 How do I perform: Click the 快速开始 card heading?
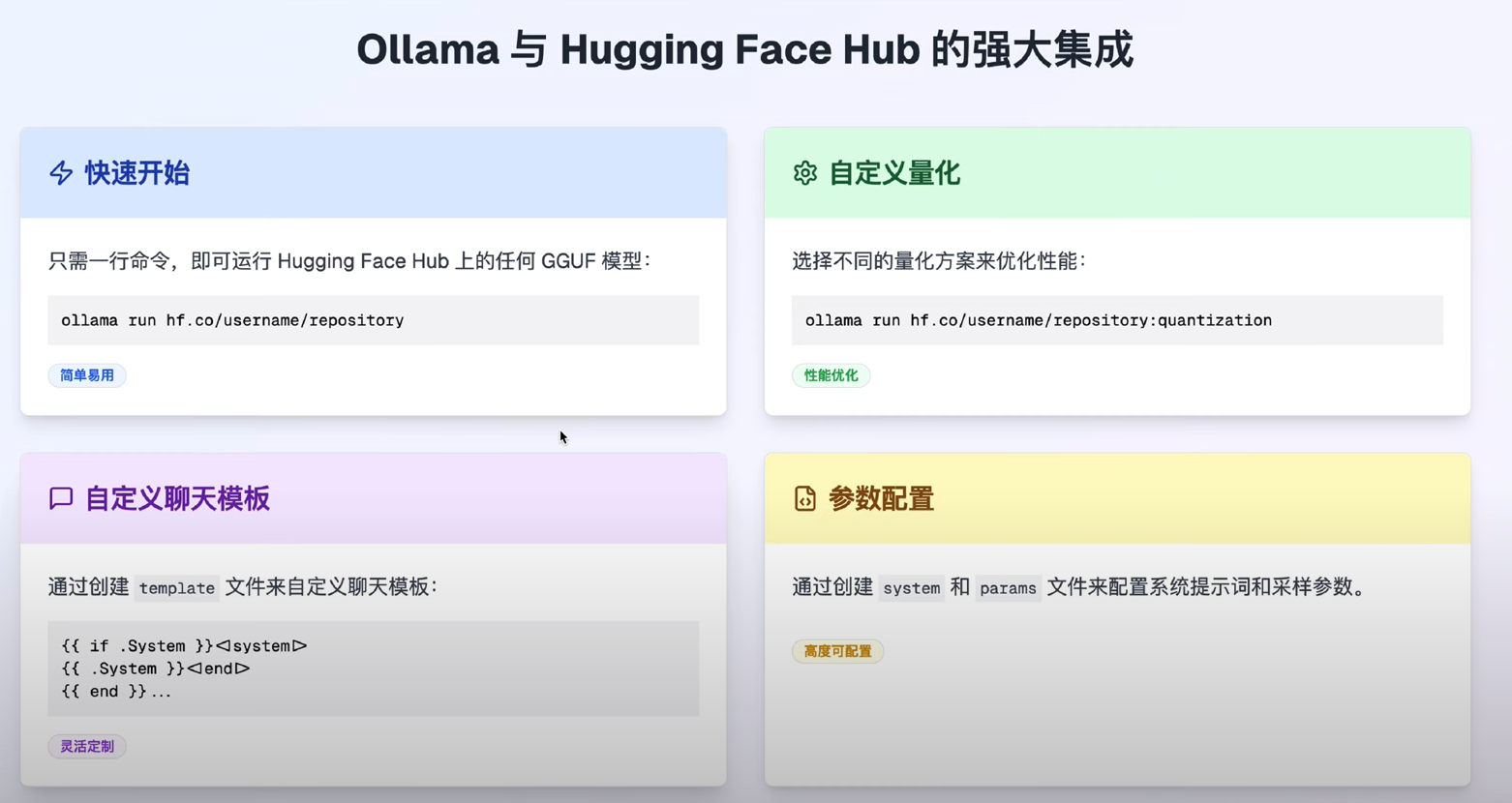coord(137,173)
